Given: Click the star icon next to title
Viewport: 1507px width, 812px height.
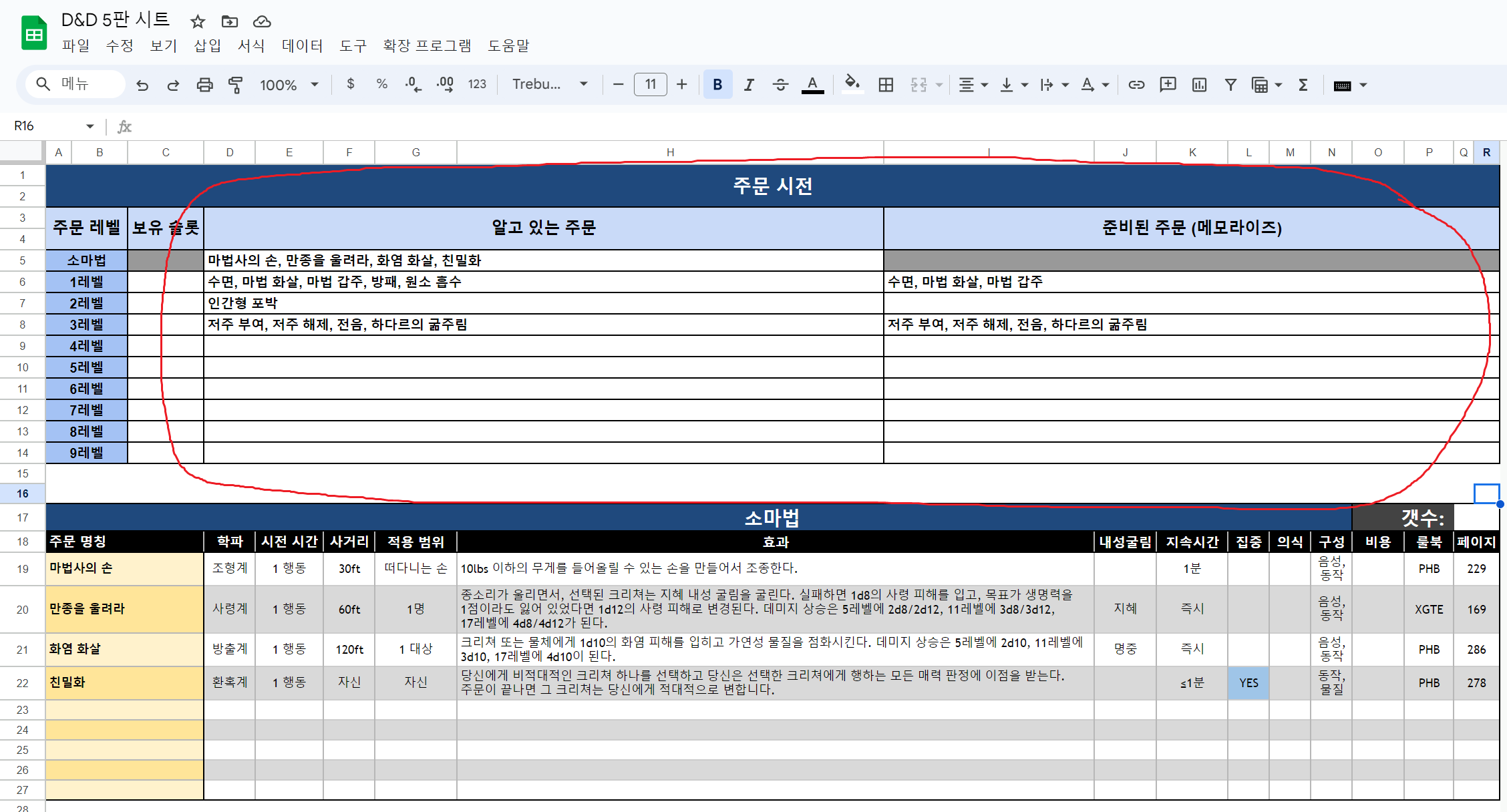Looking at the screenshot, I should coord(197,21).
